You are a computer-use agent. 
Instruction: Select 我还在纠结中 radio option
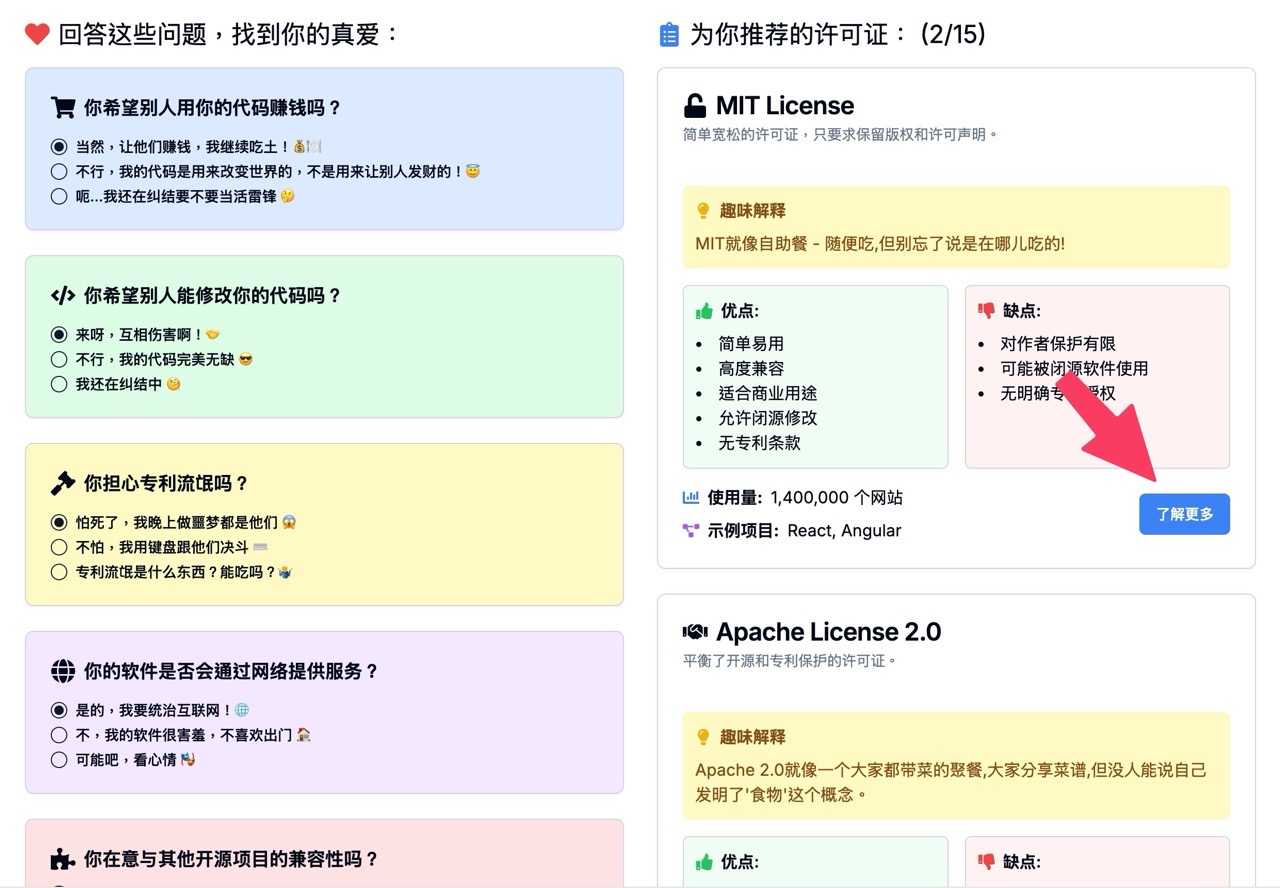point(59,384)
